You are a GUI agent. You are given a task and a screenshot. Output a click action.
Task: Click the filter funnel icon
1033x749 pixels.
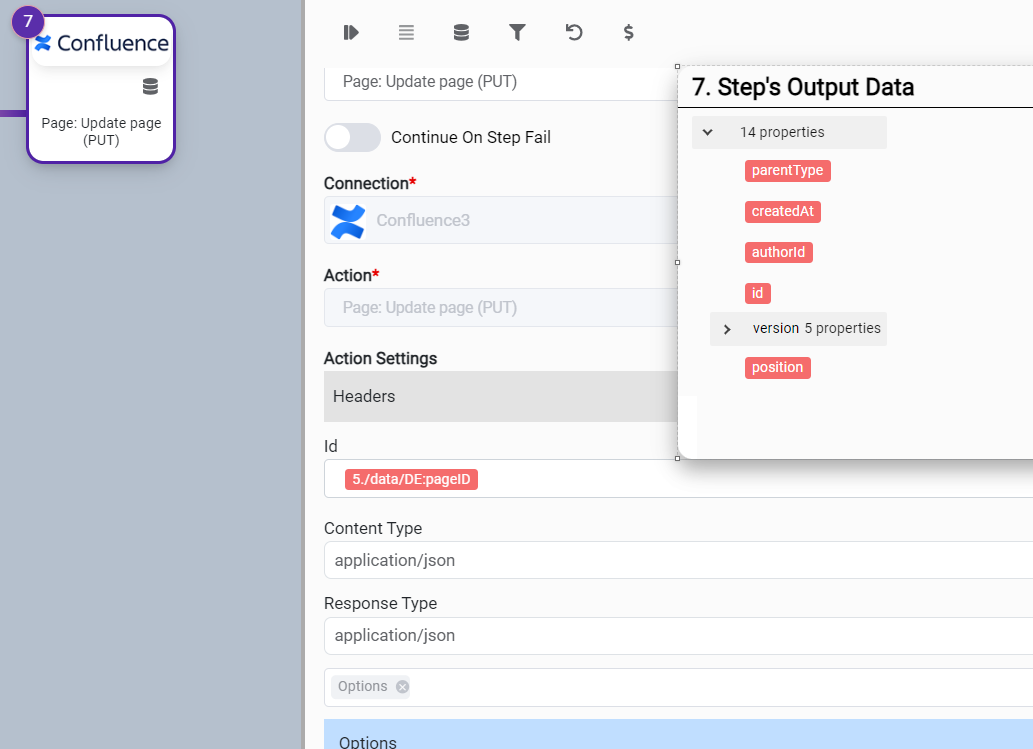[517, 33]
